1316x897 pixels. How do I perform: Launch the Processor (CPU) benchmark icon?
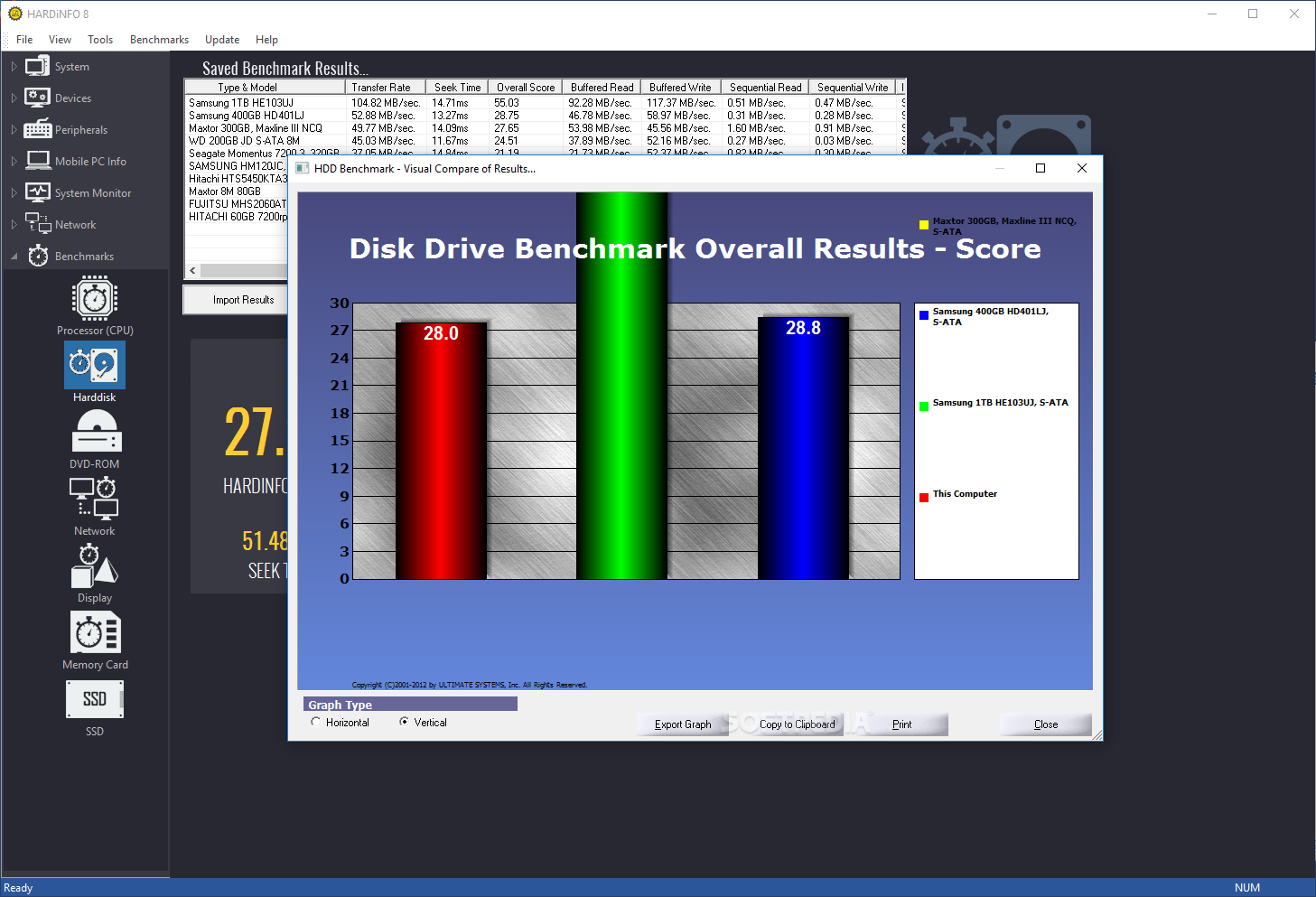(95, 298)
